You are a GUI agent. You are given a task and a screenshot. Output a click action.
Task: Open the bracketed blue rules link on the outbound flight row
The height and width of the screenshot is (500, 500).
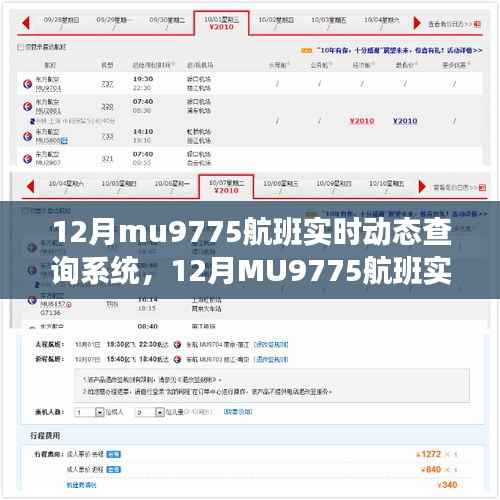point(271,345)
